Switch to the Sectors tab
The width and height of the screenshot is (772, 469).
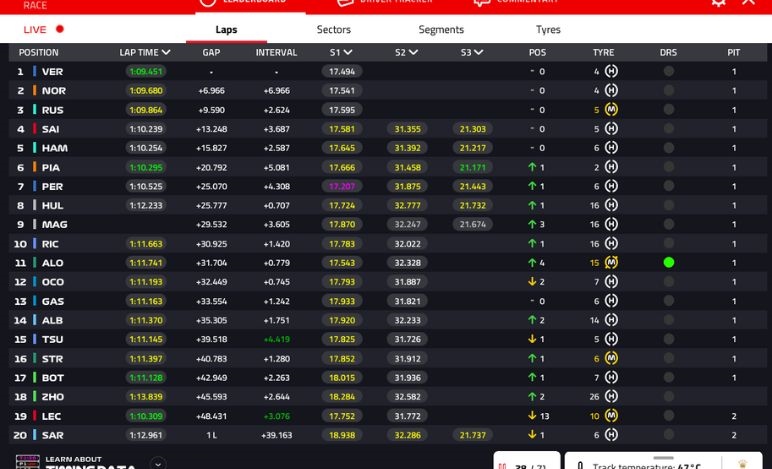(334, 30)
